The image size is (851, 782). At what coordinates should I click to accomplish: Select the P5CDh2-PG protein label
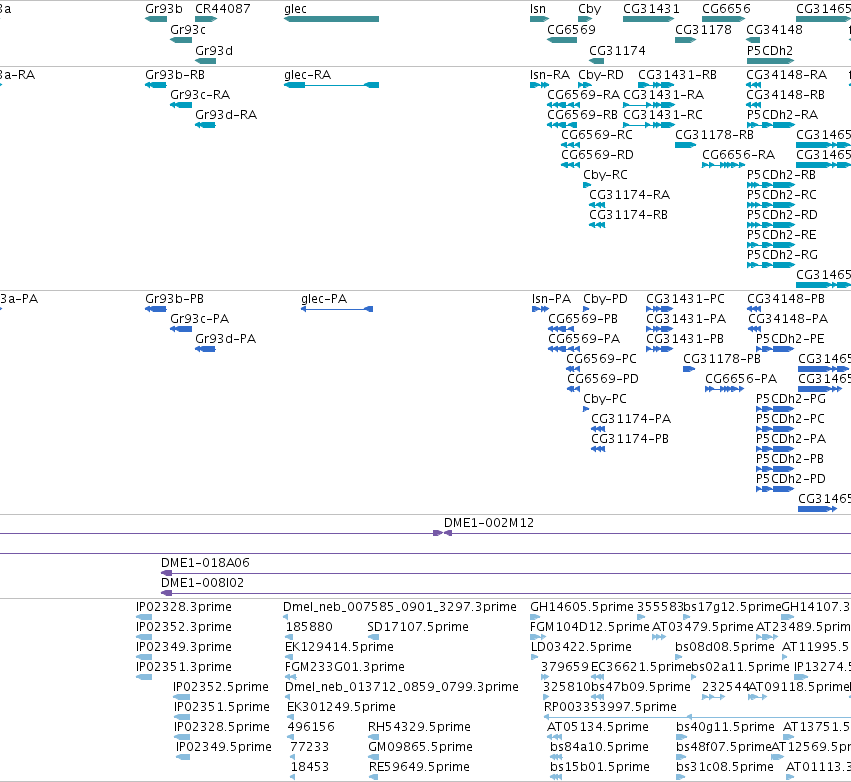[x=791, y=398]
